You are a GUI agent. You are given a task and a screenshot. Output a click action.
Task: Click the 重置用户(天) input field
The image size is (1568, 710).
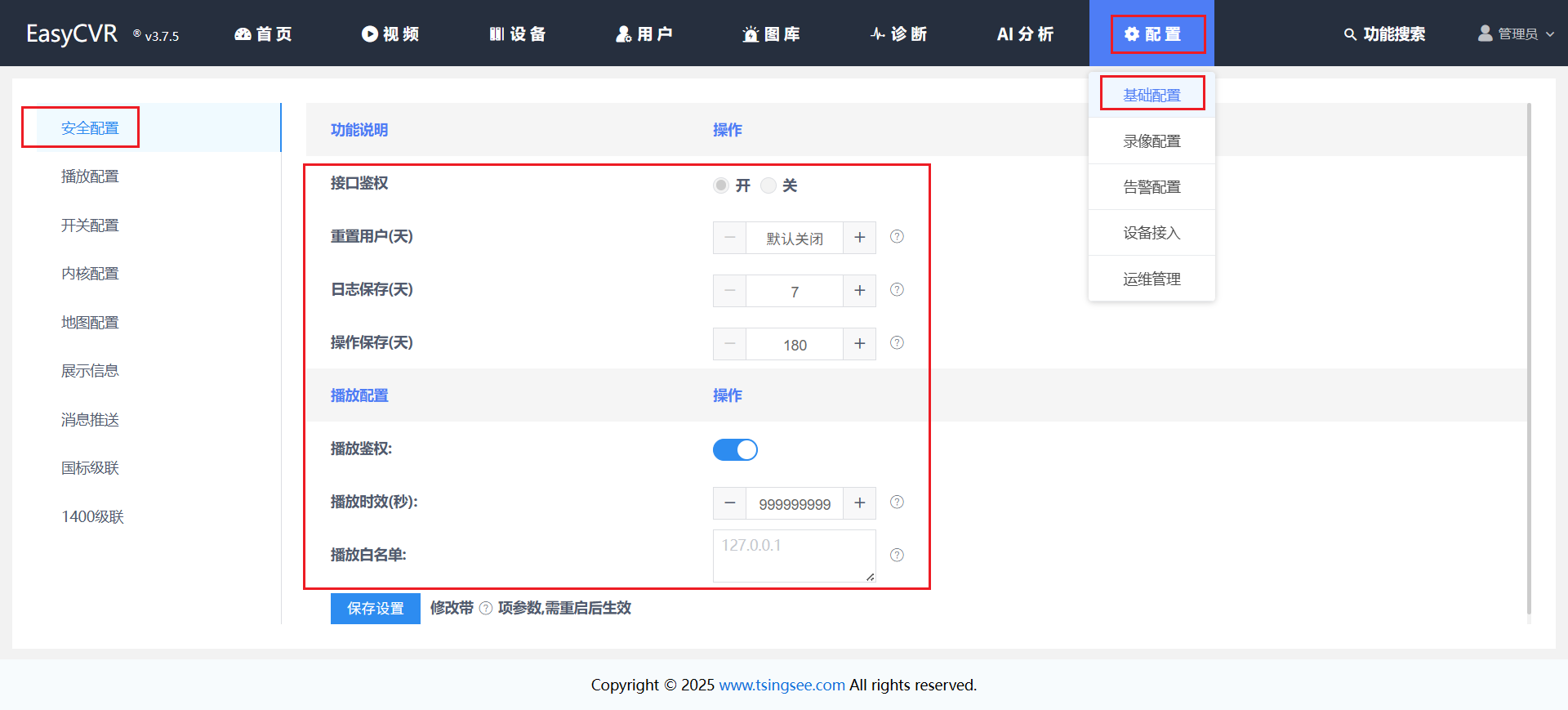[795, 238]
